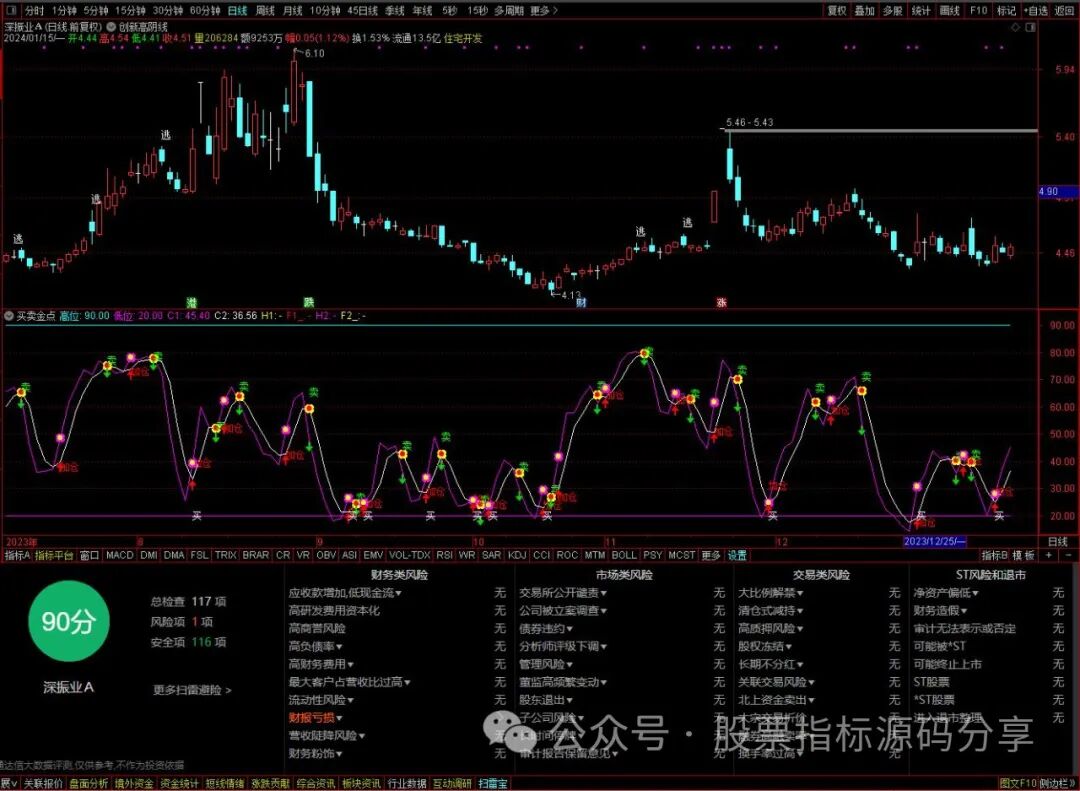Select the 日线 daily period tab
The width and height of the screenshot is (1080, 791).
pyautogui.click(x=238, y=10)
